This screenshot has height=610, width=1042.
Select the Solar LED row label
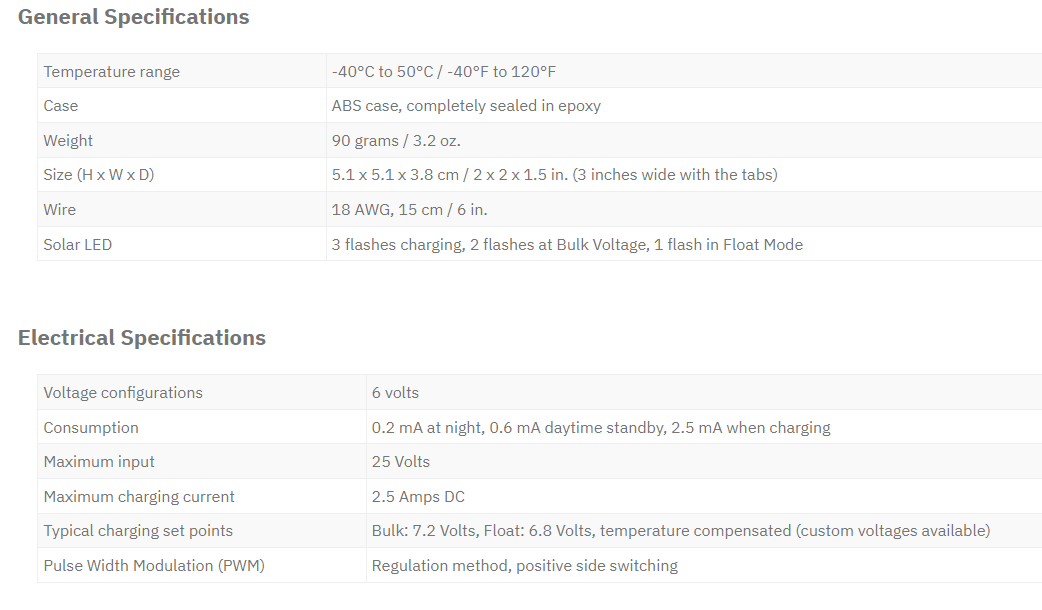point(78,245)
